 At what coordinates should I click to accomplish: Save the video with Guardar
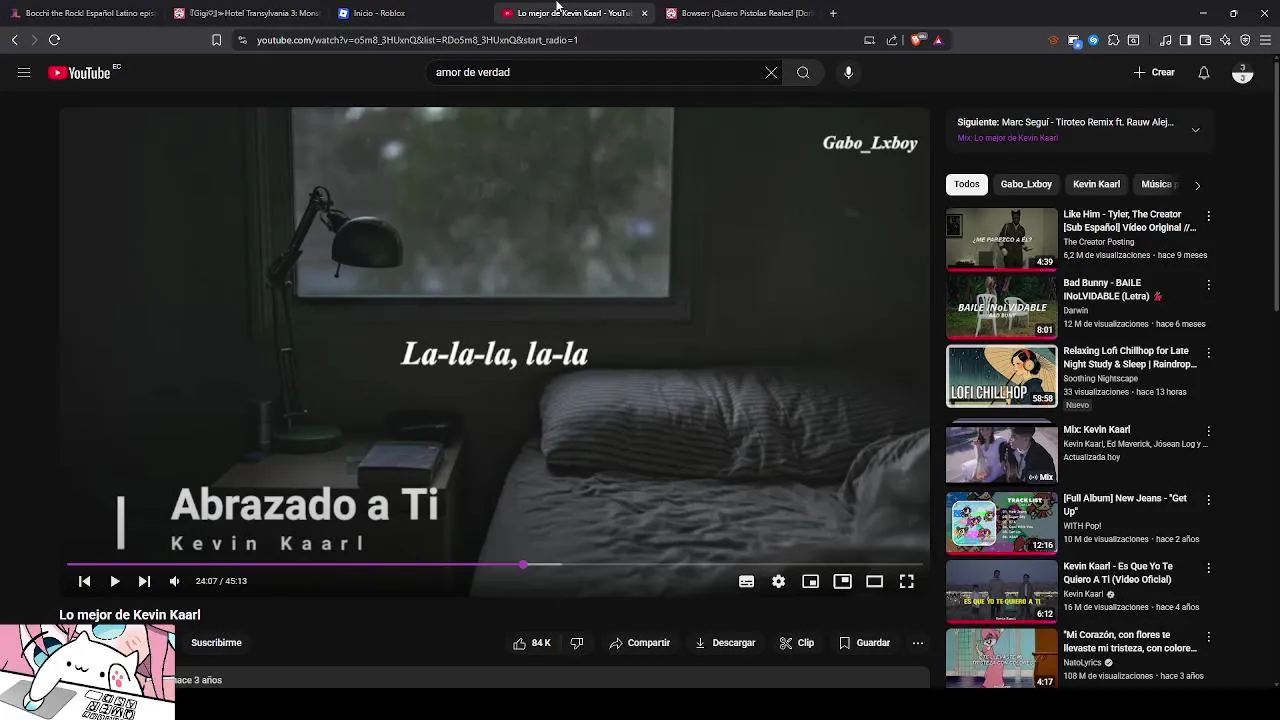864,643
